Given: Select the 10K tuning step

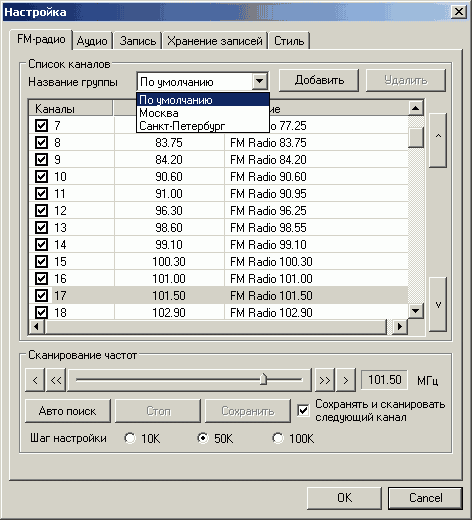Looking at the screenshot, I should (x=130, y=438).
